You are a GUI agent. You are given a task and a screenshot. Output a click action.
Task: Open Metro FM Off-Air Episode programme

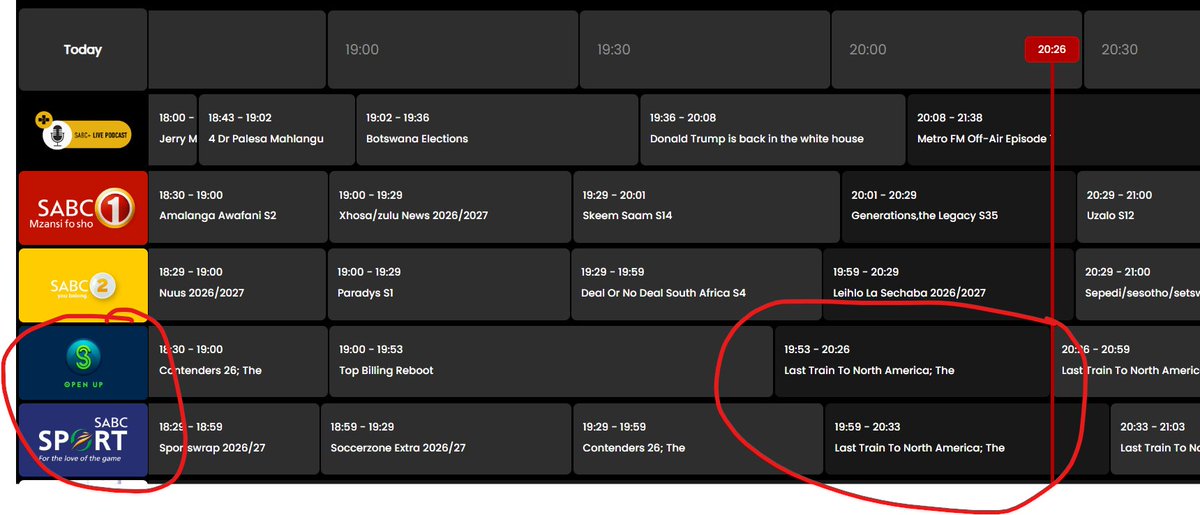click(x=1053, y=129)
